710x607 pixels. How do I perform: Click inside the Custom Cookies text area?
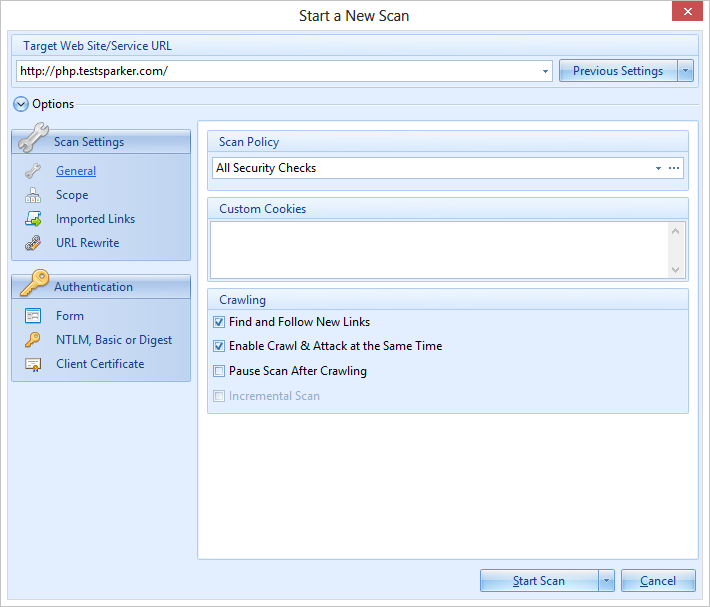tap(439, 250)
